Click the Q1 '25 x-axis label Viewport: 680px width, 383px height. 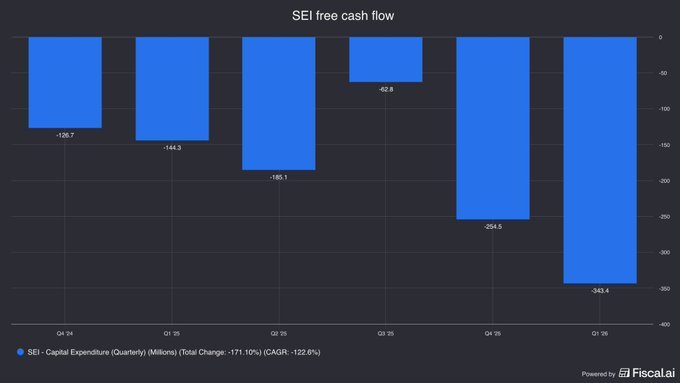coord(172,334)
